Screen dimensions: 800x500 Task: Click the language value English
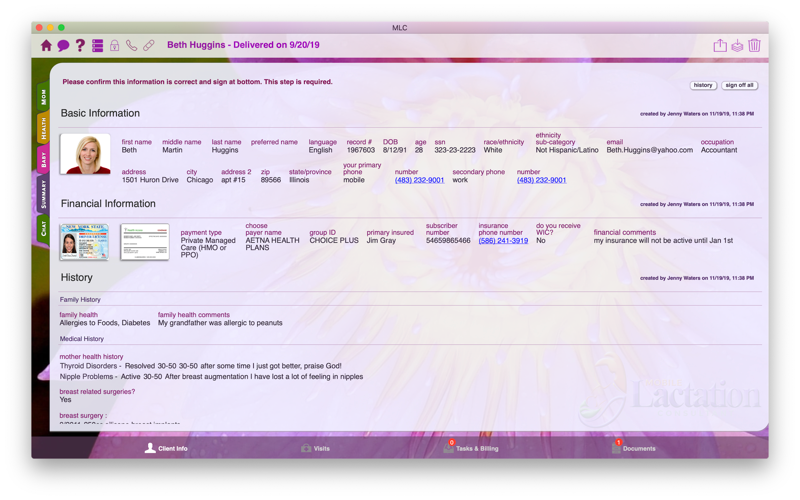pos(320,150)
